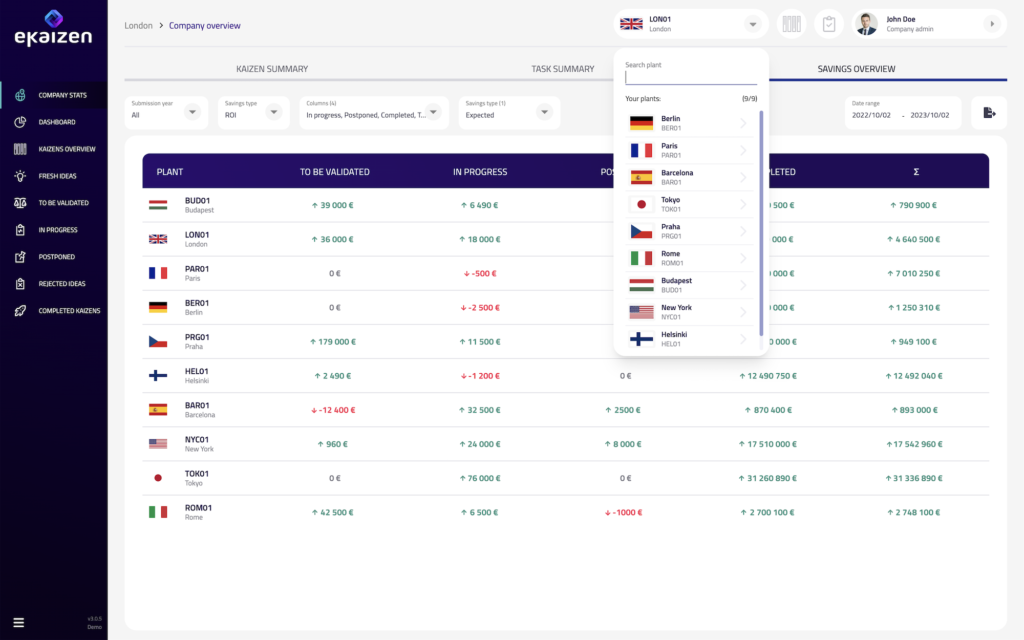Open To Be Validated scale icon
1024x640 pixels.
20,203
